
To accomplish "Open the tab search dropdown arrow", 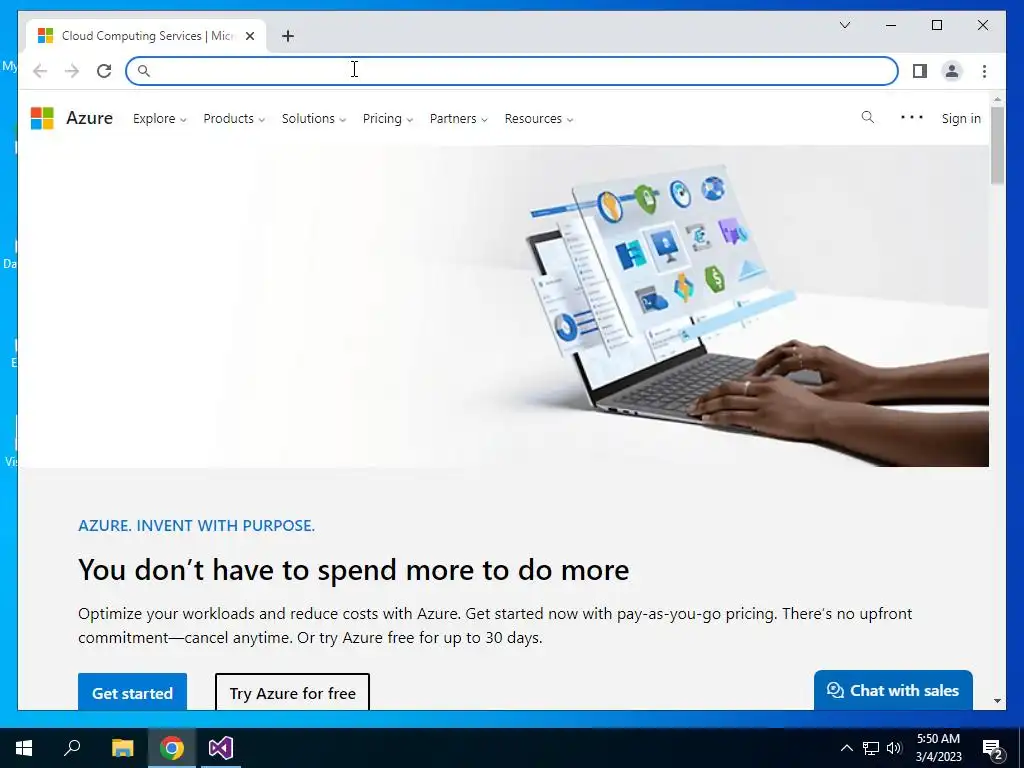I will pyautogui.click(x=844, y=25).
